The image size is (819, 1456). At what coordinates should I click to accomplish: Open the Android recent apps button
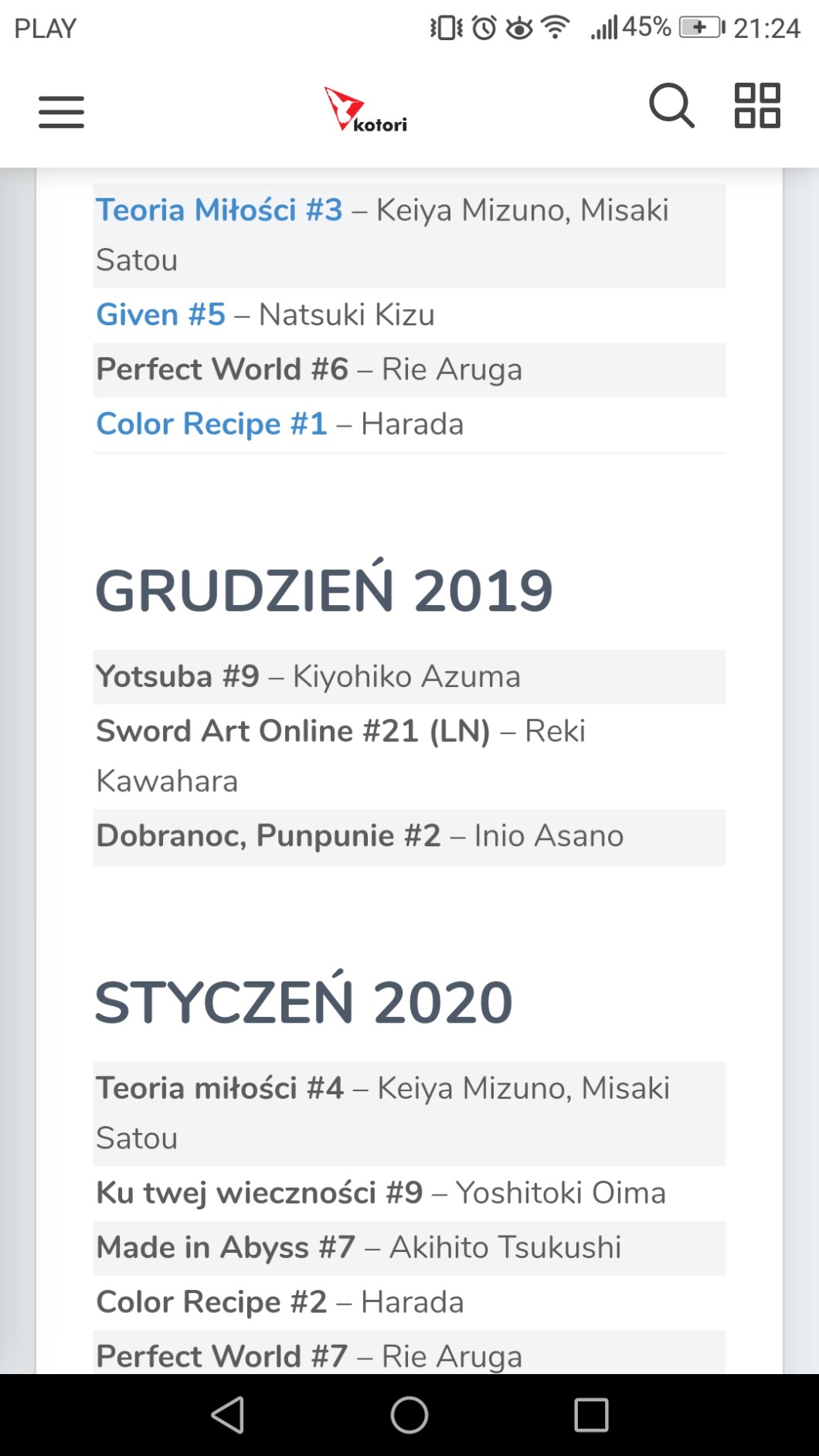591,1415
